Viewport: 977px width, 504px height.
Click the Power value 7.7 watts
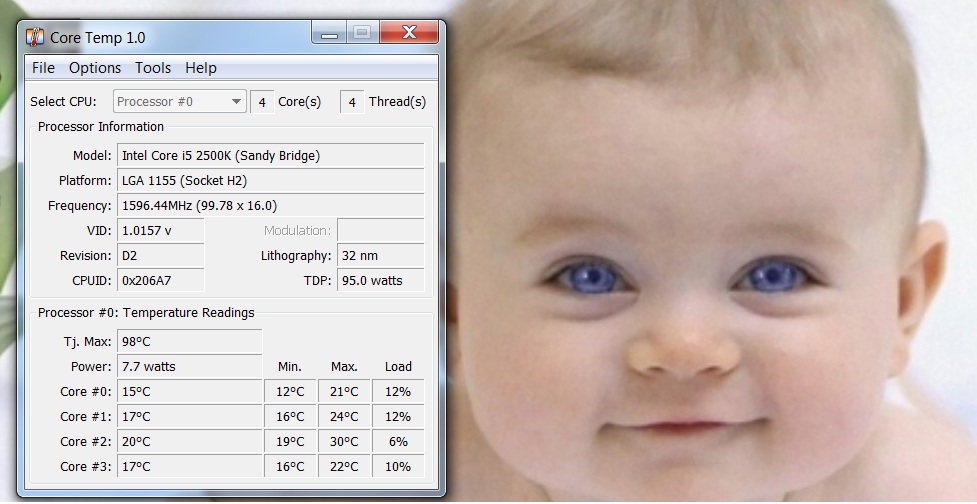click(189, 366)
